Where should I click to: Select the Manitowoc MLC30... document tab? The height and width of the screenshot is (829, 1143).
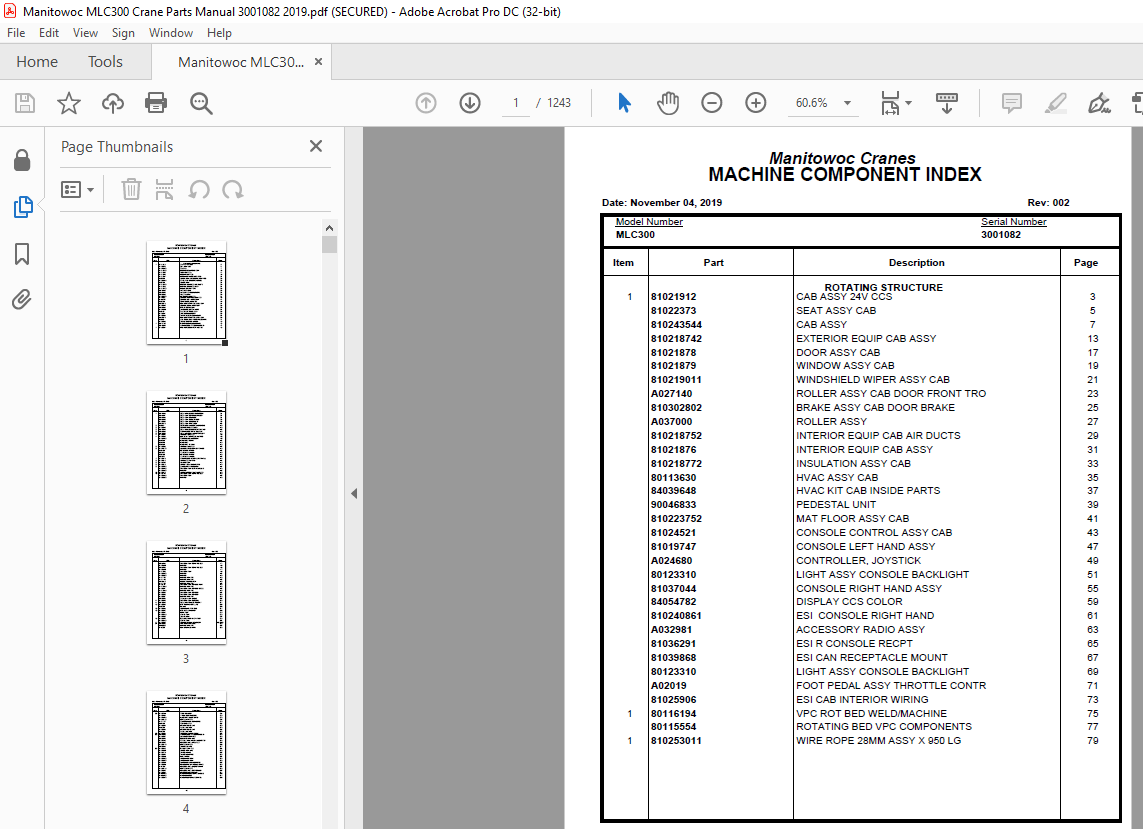tap(241, 62)
